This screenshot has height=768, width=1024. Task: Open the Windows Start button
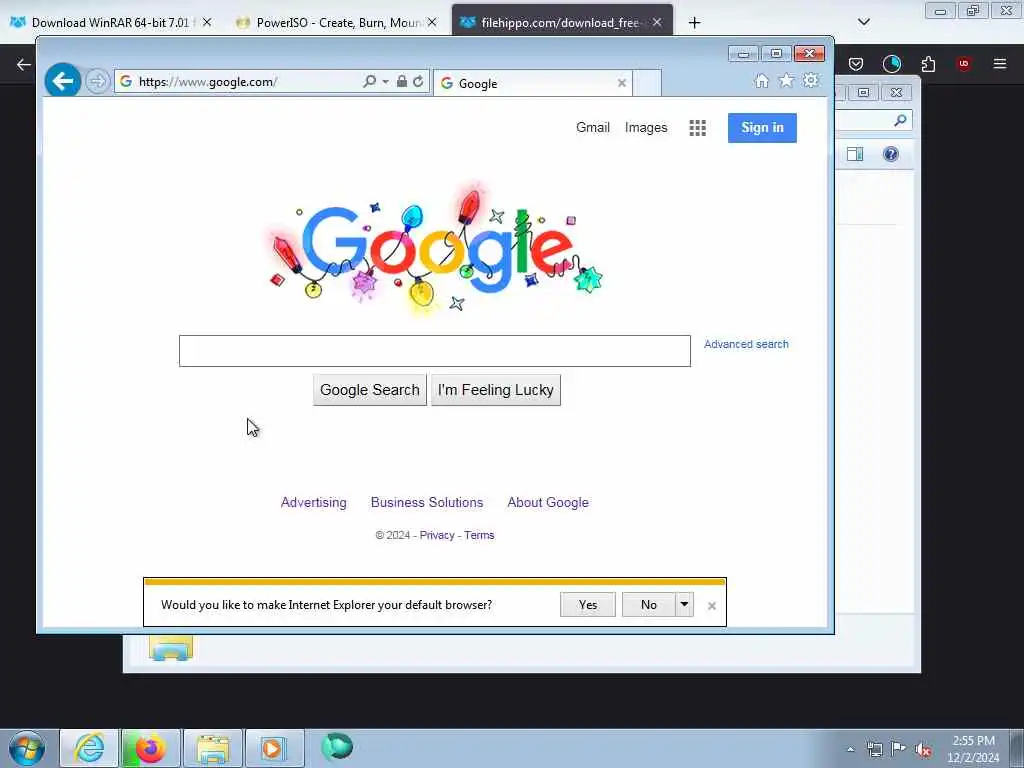(27, 748)
